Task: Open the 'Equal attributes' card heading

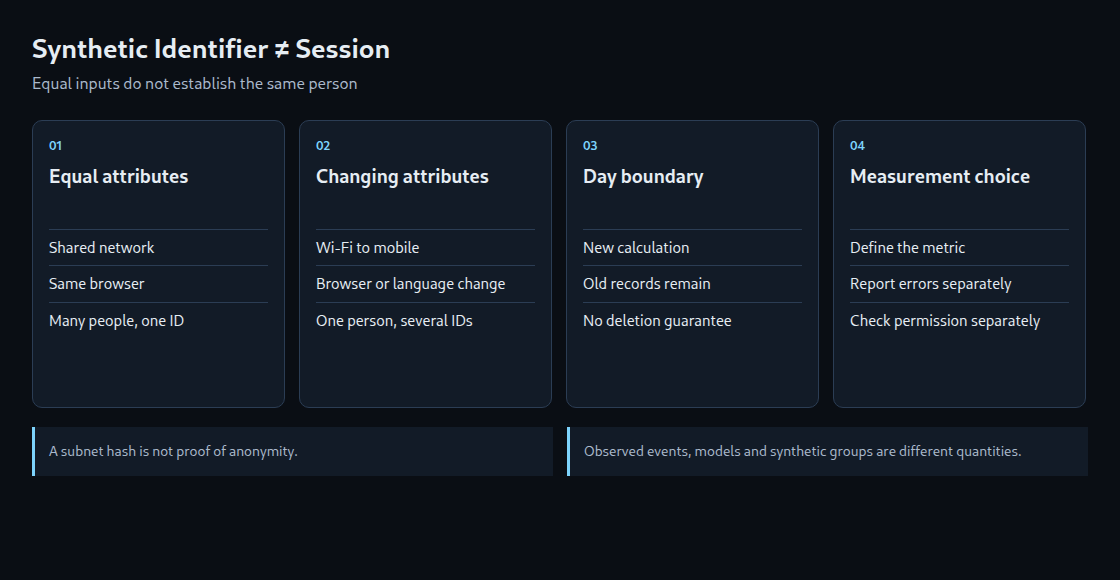Action: pos(119,176)
